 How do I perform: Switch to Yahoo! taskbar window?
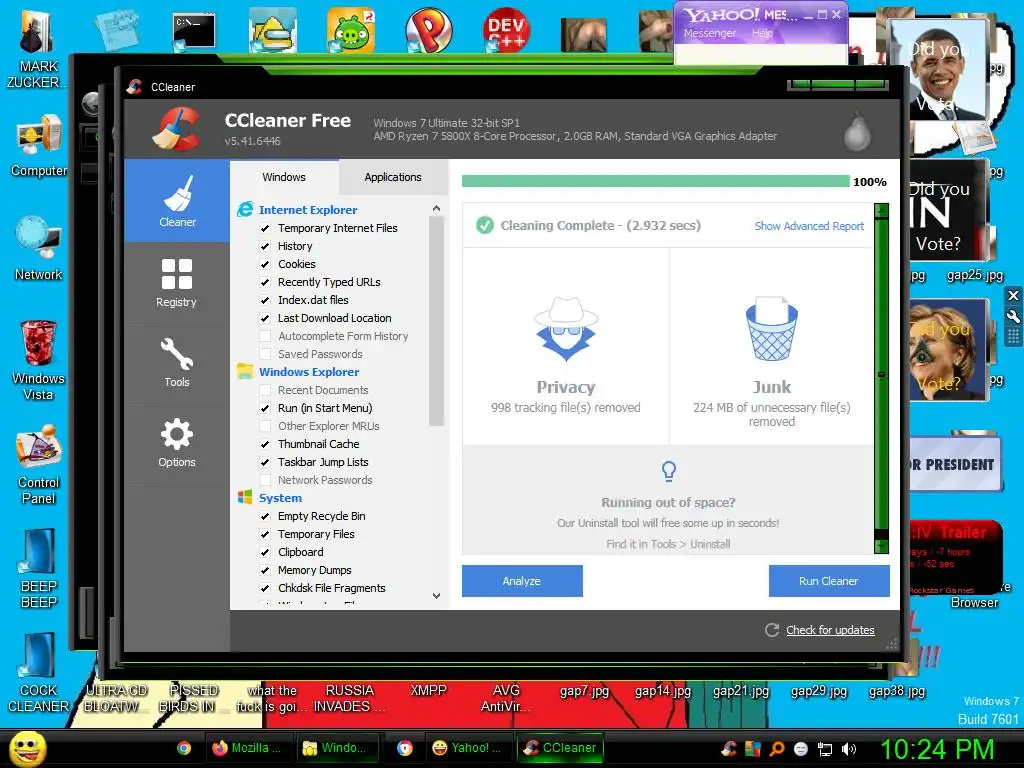click(468, 748)
